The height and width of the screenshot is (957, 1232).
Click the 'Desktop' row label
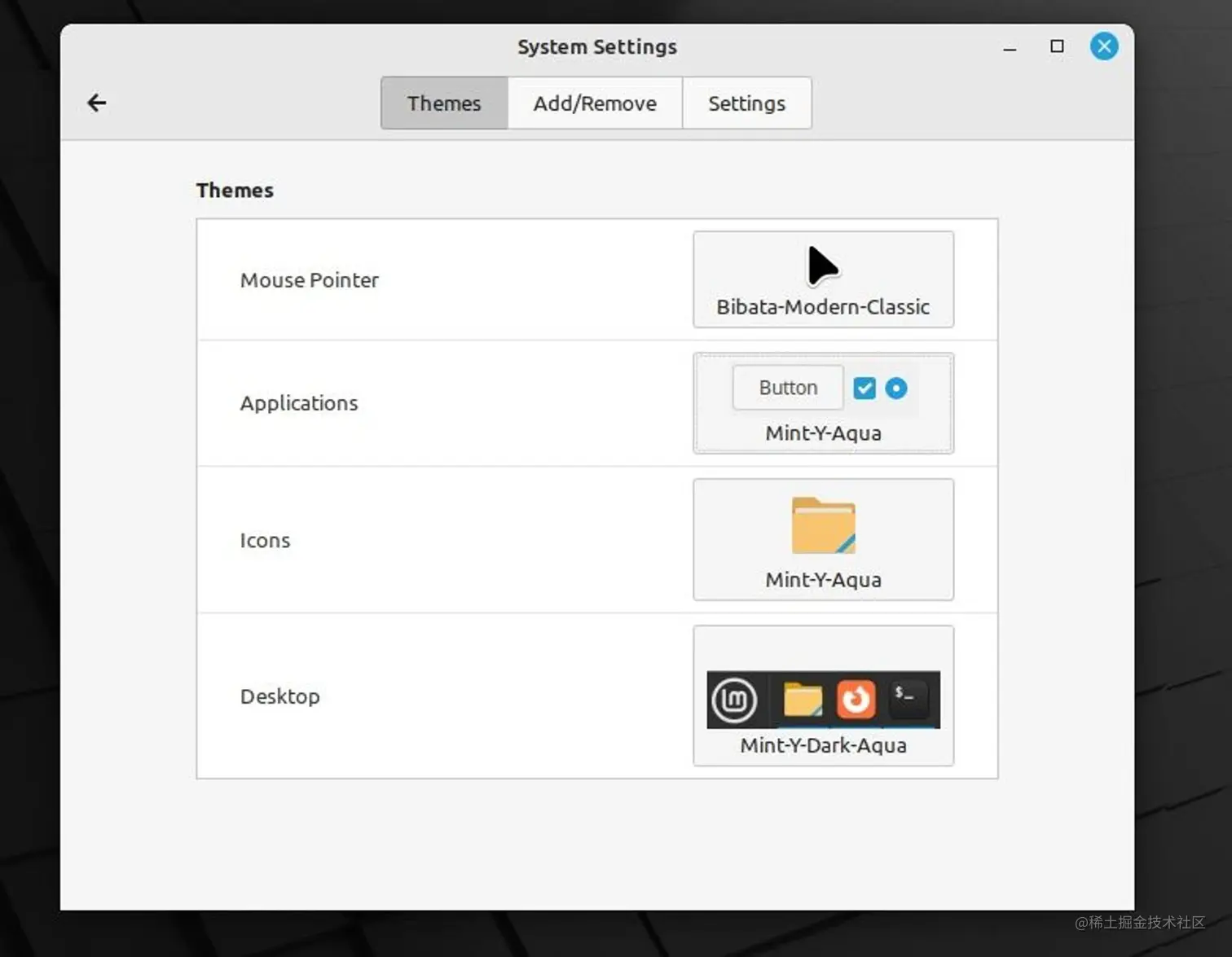coord(280,696)
